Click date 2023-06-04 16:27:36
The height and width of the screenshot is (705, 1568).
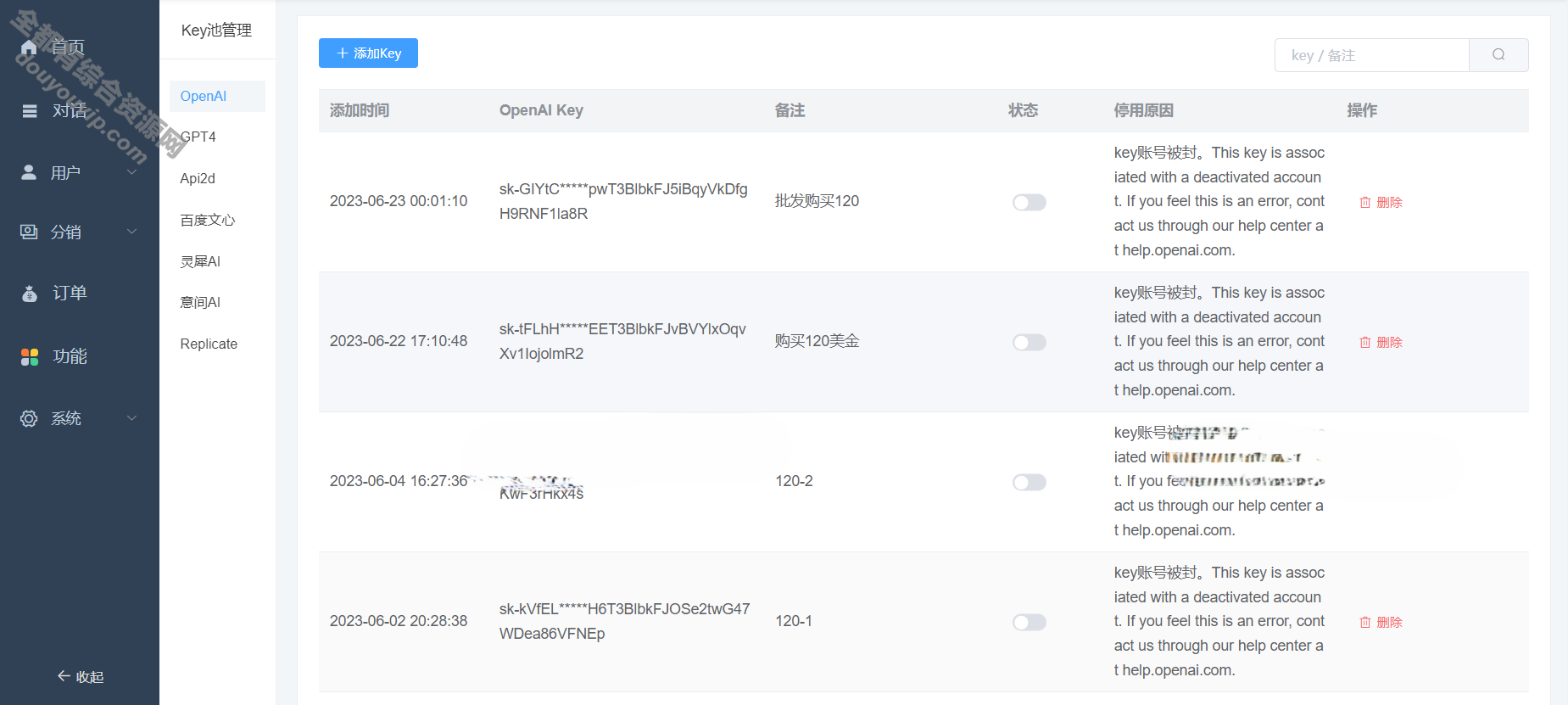coord(399,481)
